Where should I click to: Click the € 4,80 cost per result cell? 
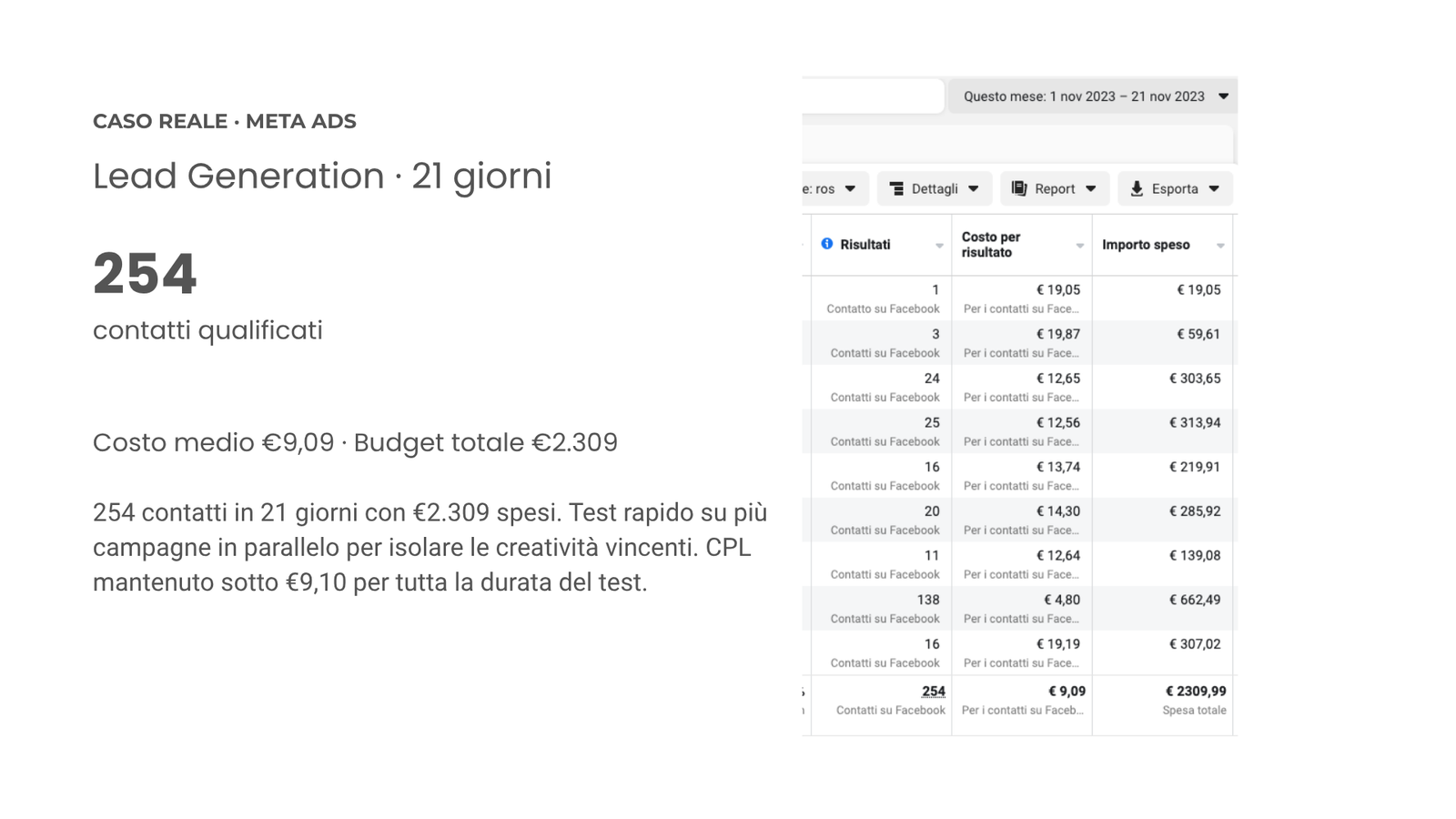pos(1062,601)
